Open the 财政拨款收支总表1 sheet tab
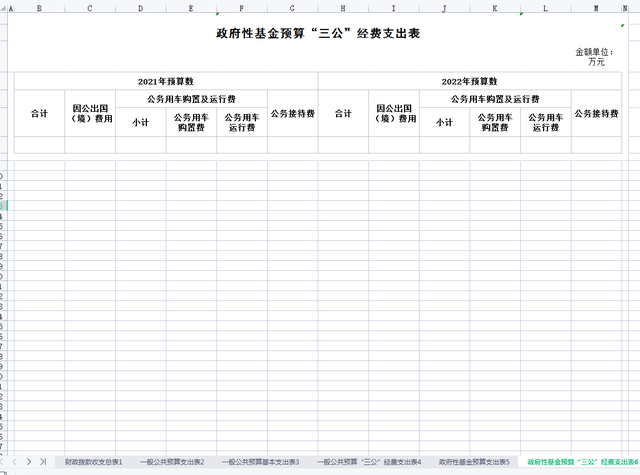This screenshot has width=640, height=475. [94, 462]
